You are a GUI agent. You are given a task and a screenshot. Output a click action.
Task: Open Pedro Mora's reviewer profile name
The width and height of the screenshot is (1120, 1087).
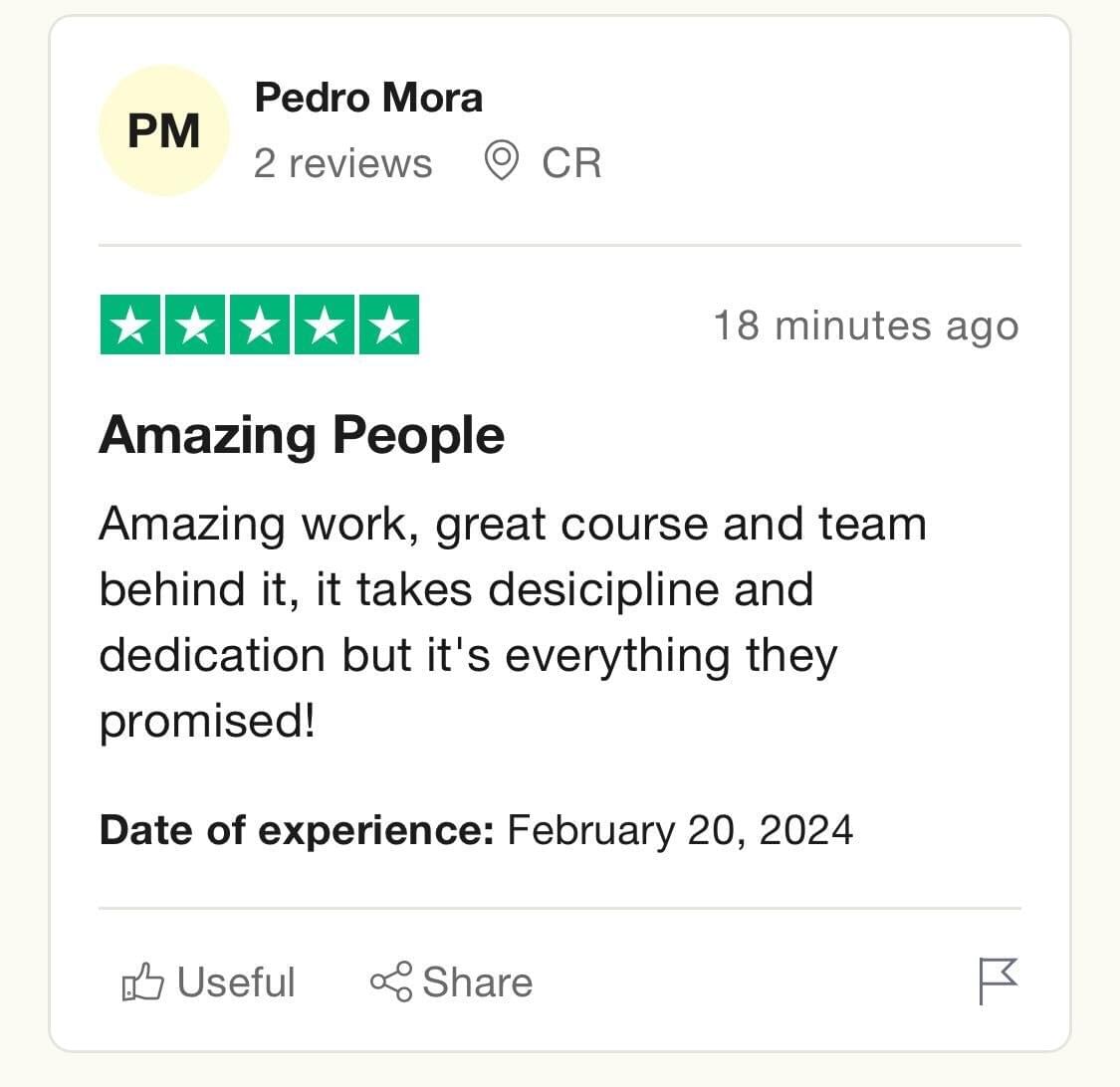tap(368, 98)
